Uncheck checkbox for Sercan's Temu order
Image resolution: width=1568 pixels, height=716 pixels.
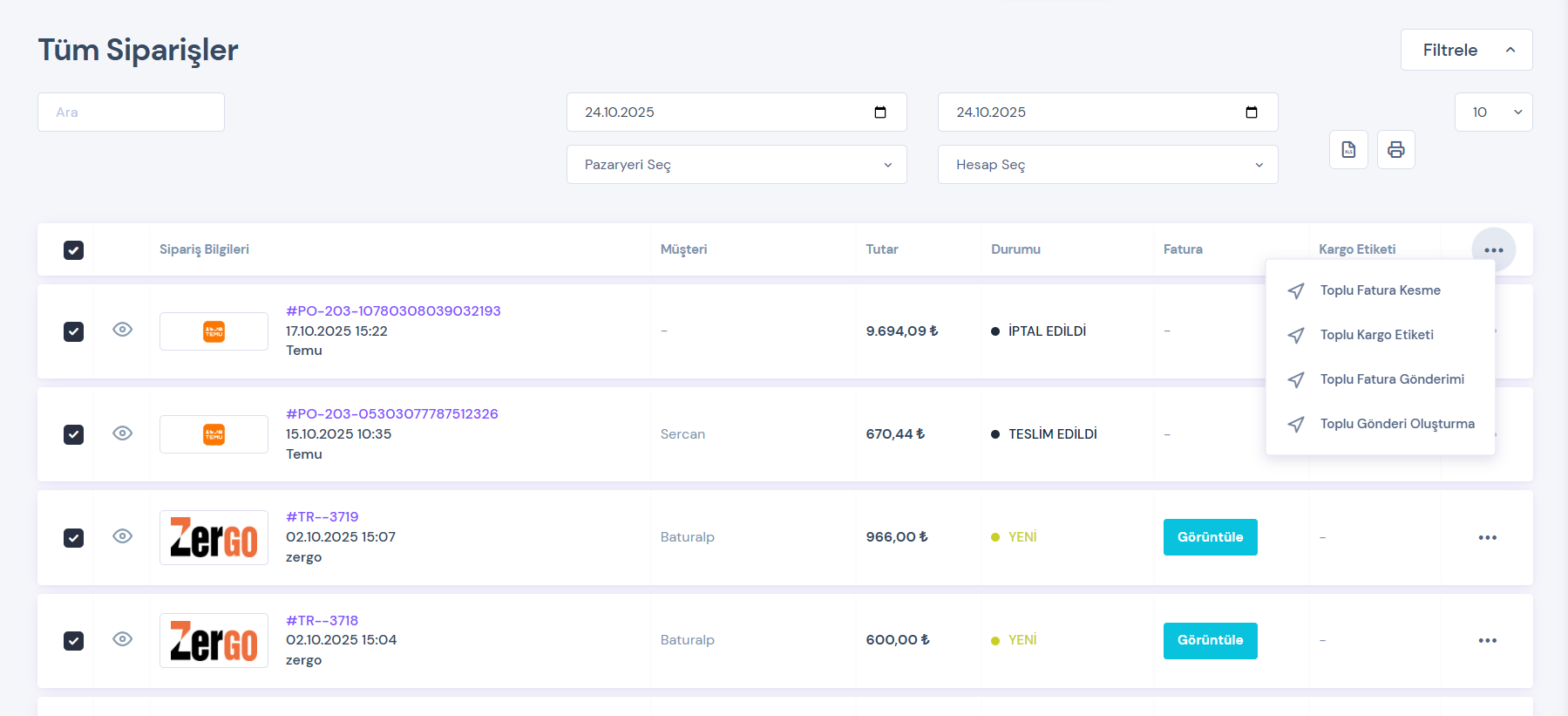74,434
